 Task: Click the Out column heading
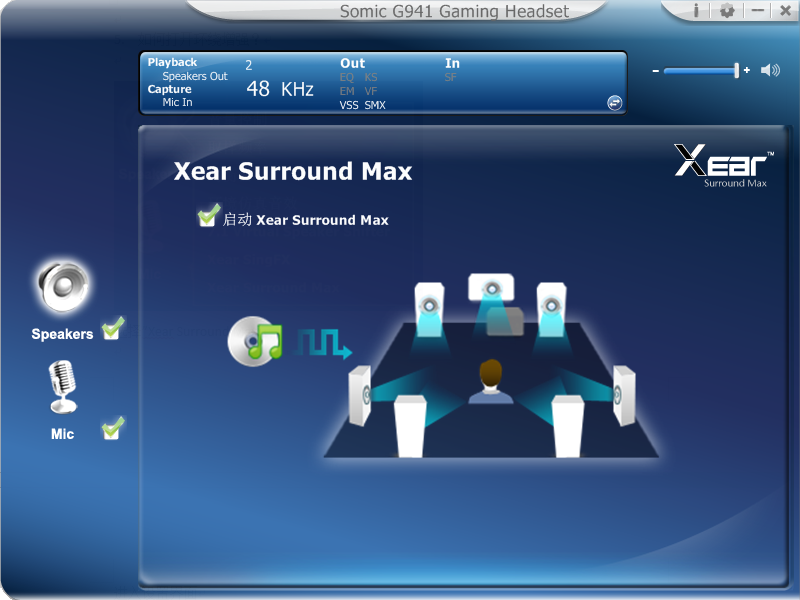(x=353, y=63)
